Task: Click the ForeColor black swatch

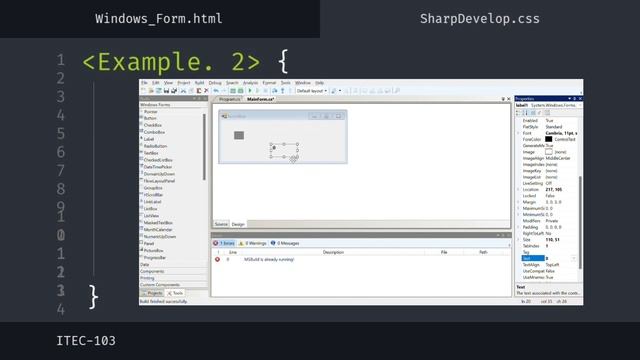Action: tap(549, 140)
